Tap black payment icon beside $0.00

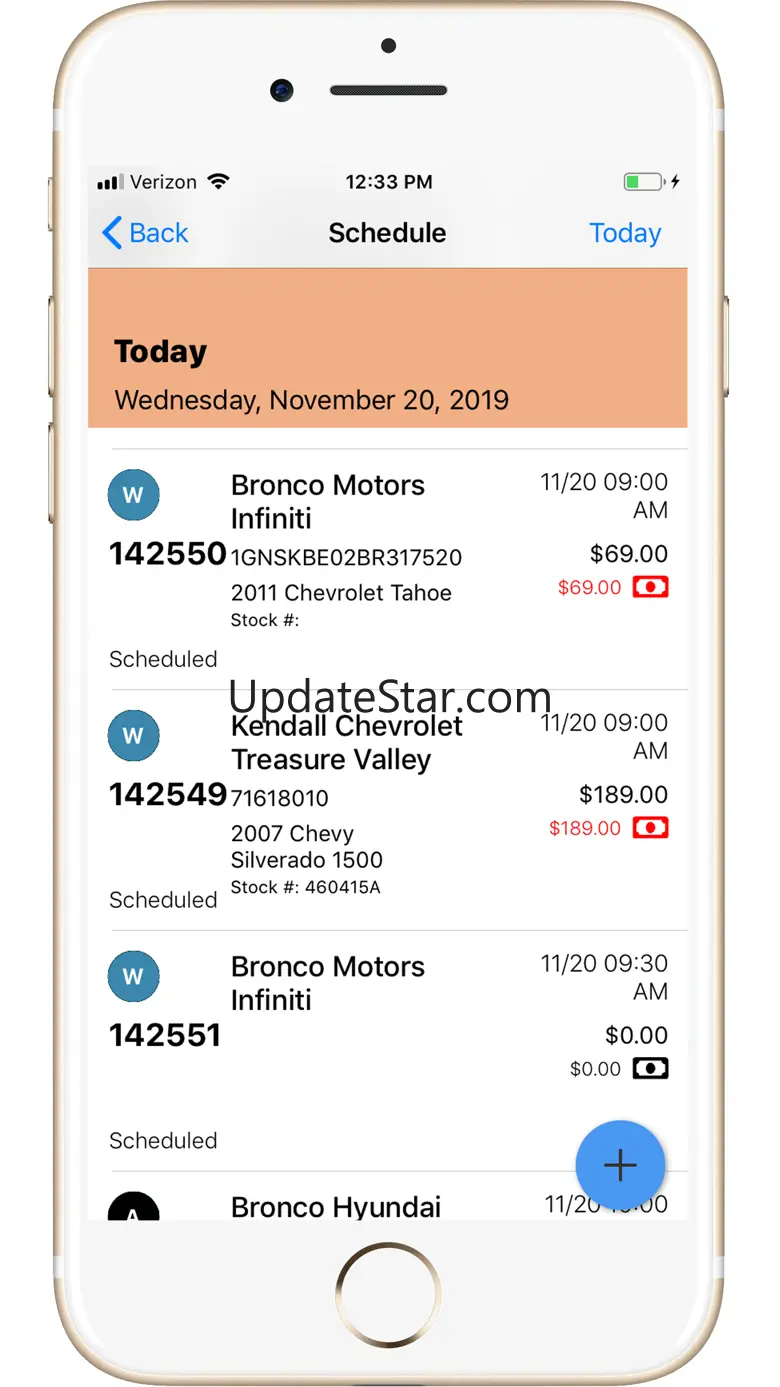pyautogui.click(x=650, y=1069)
